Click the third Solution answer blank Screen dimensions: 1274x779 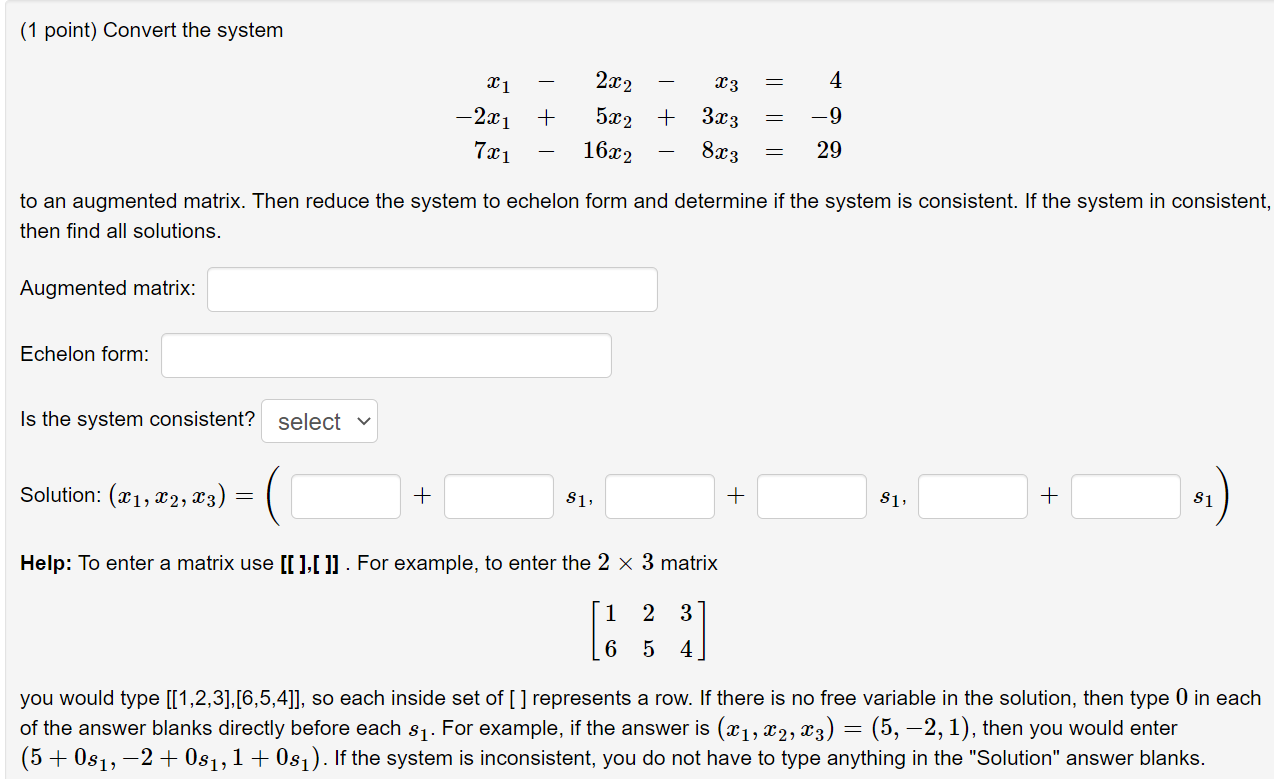coord(659,495)
